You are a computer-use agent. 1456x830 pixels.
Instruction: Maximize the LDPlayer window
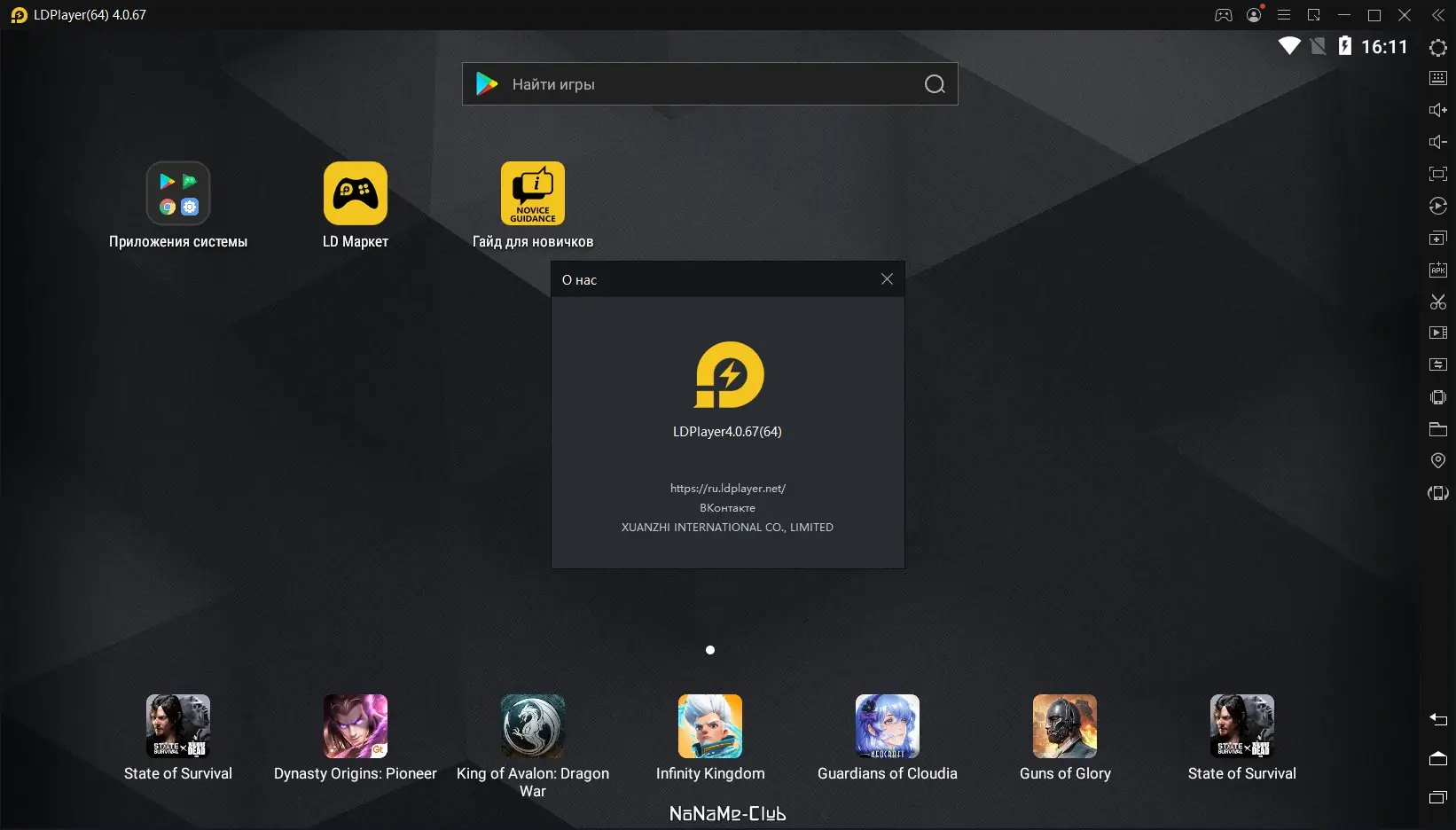1374,15
